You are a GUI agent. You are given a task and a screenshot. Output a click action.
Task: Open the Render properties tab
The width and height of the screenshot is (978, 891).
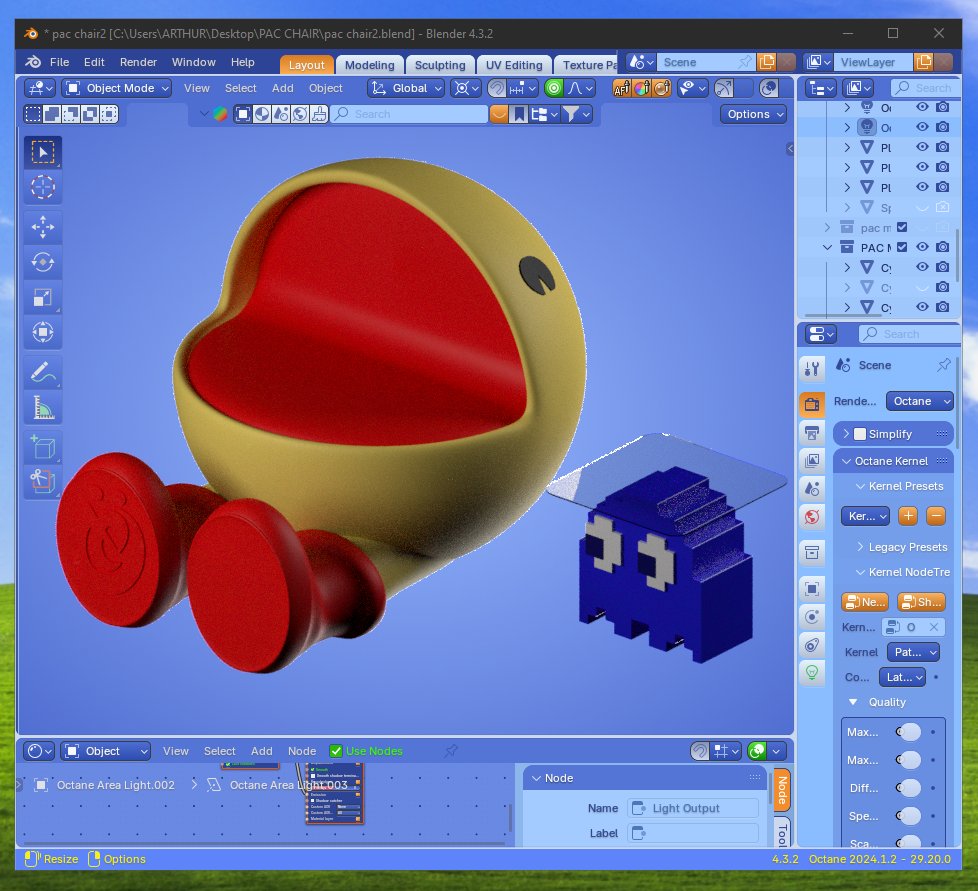pos(811,405)
